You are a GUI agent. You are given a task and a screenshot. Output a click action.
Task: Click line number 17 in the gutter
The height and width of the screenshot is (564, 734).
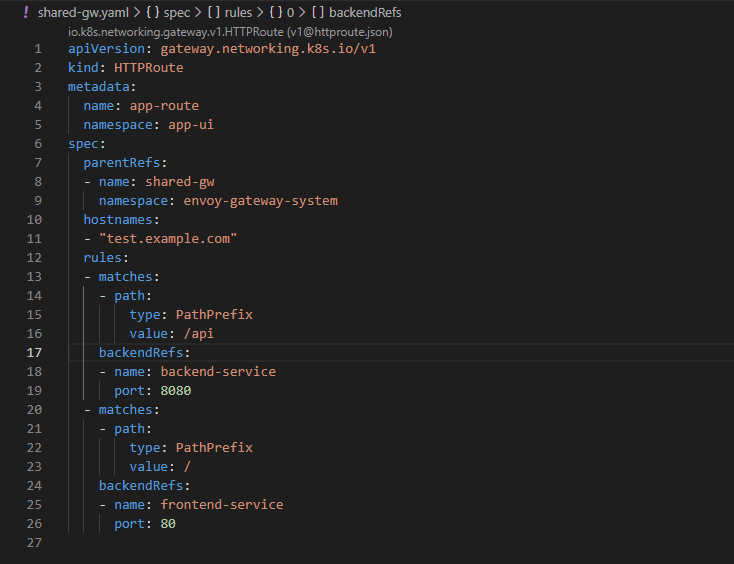pos(34,353)
